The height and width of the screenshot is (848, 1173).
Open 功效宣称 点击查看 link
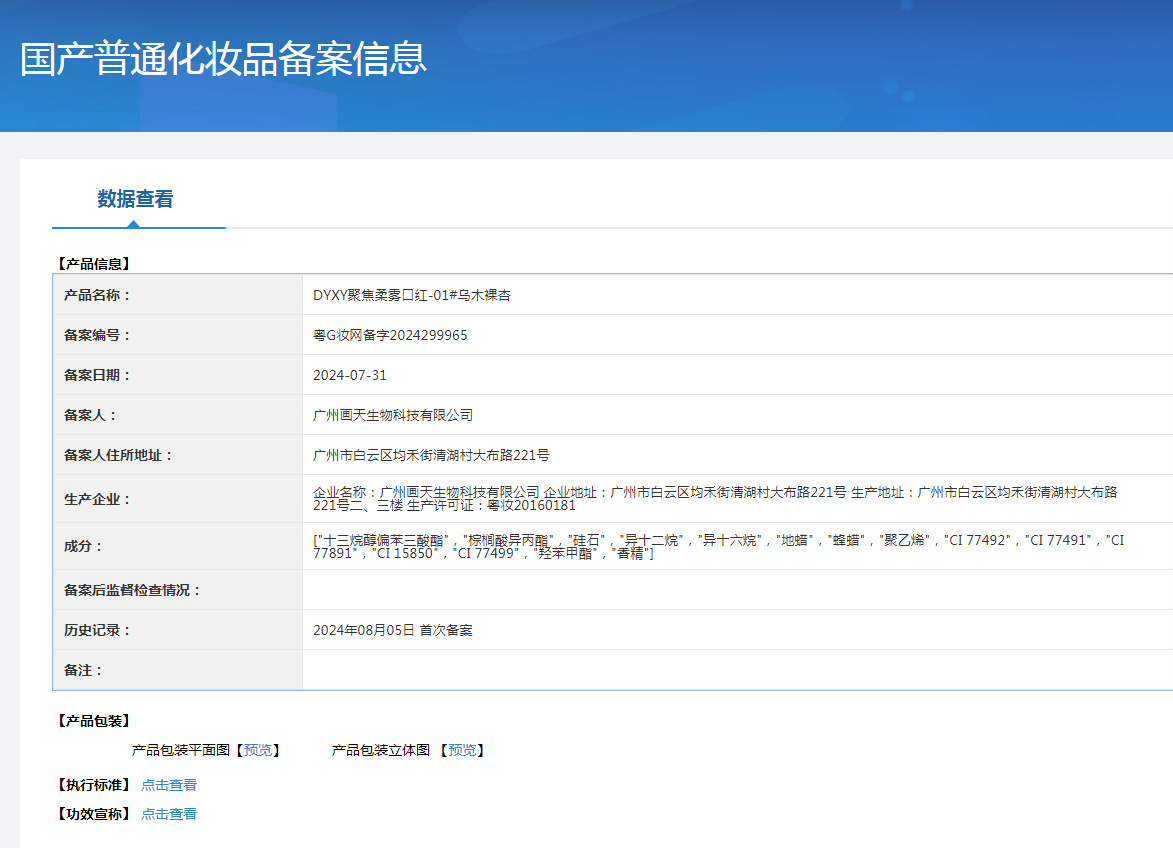169,814
